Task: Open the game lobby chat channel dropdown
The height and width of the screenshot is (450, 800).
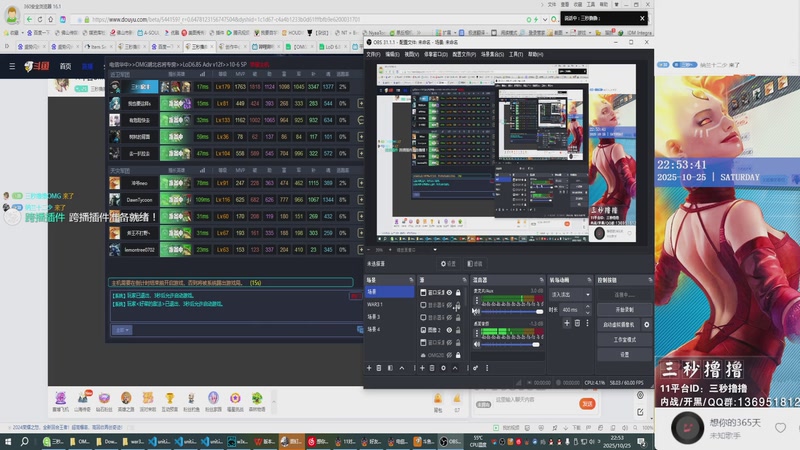Action: [121, 330]
